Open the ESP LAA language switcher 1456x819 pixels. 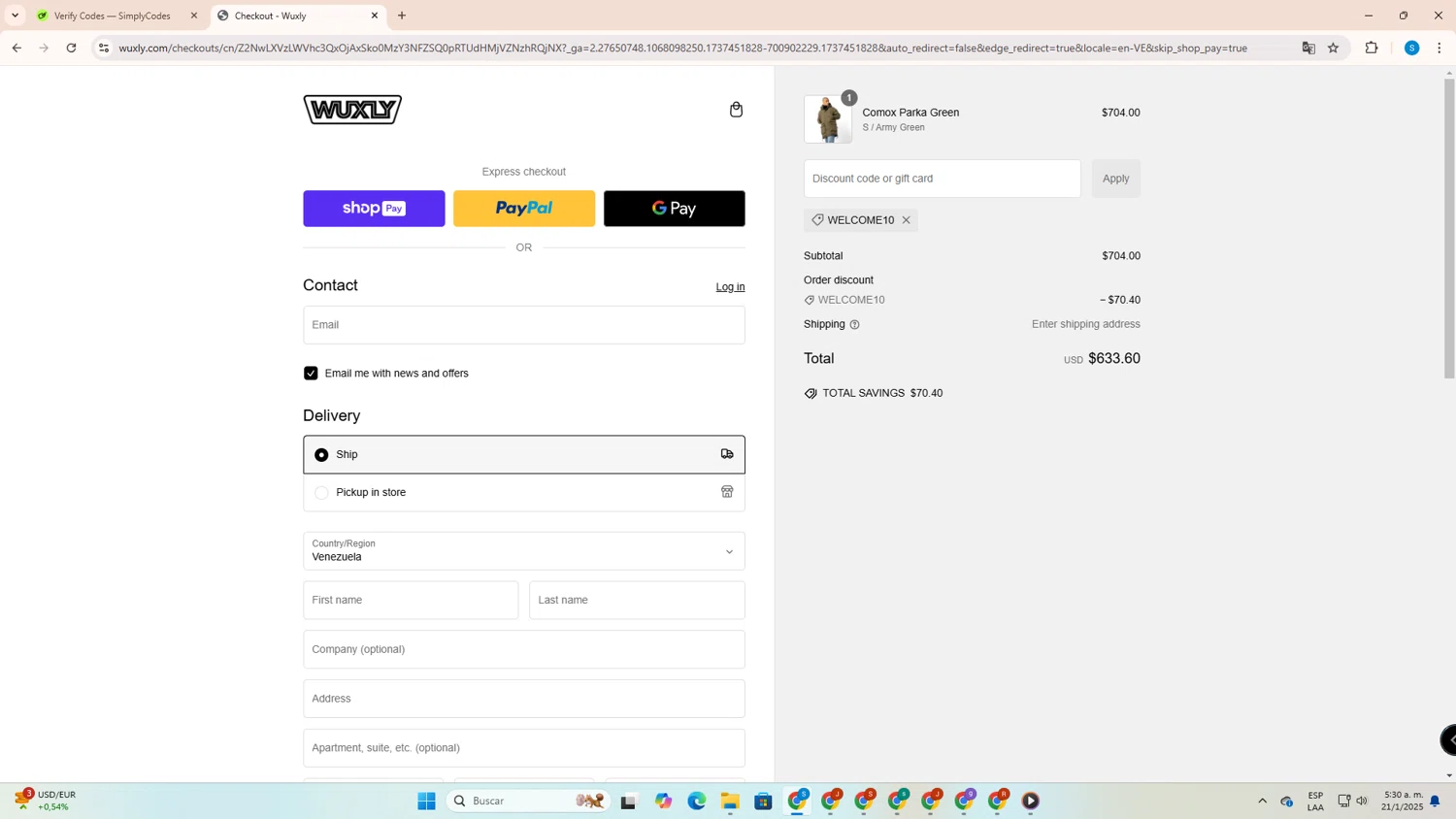pyautogui.click(x=1315, y=802)
